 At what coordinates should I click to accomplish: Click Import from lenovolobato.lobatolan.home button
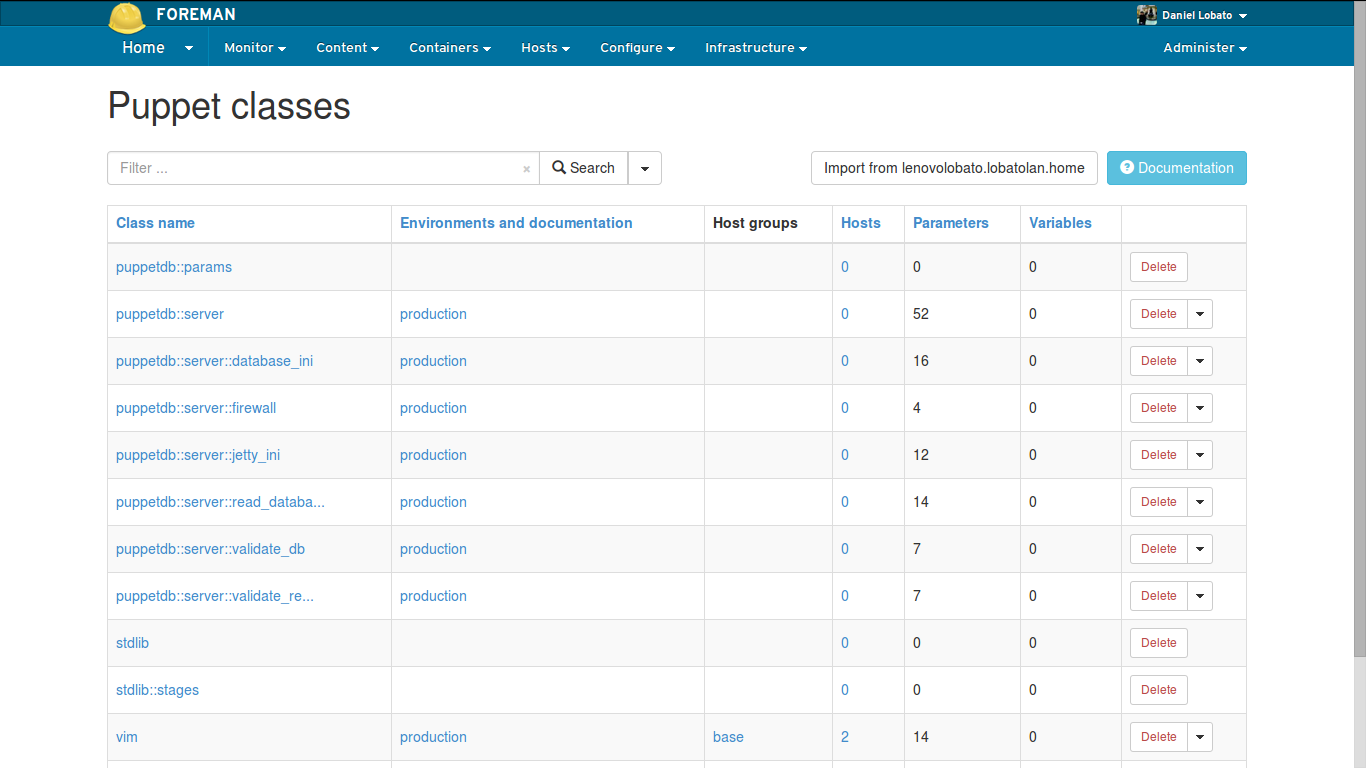954,168
